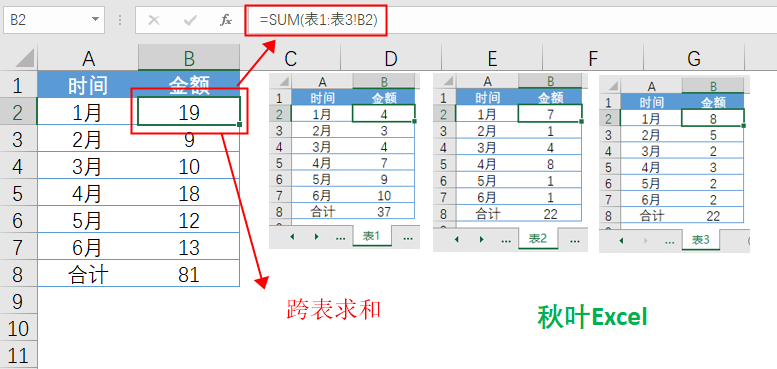Click previous sheet arrow beside 表2 tab
The height and width of the screenshot is (369, 777).
(456, 239)
